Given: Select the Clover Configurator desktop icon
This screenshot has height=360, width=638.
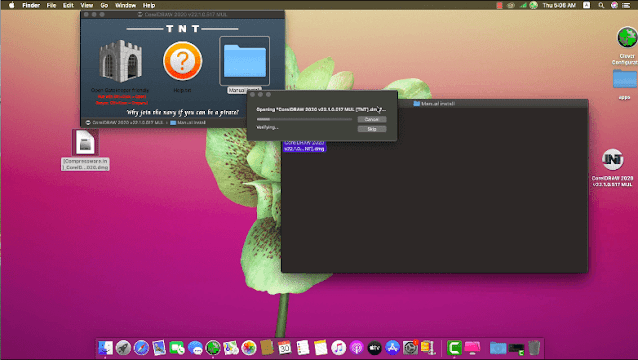Looking at the screenshot, I should click(627, 45).
